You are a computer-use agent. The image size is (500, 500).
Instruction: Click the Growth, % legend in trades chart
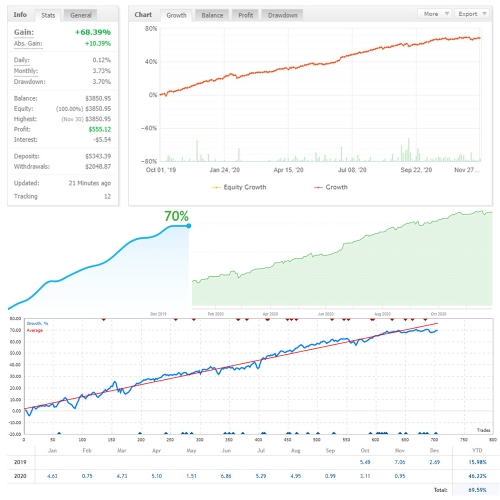click(x=37, y=323)
